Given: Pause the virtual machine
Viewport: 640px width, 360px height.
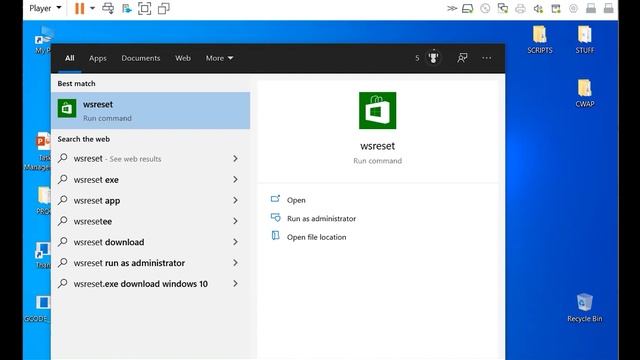Looking at the screenshot, I should (x=79, y=9).
